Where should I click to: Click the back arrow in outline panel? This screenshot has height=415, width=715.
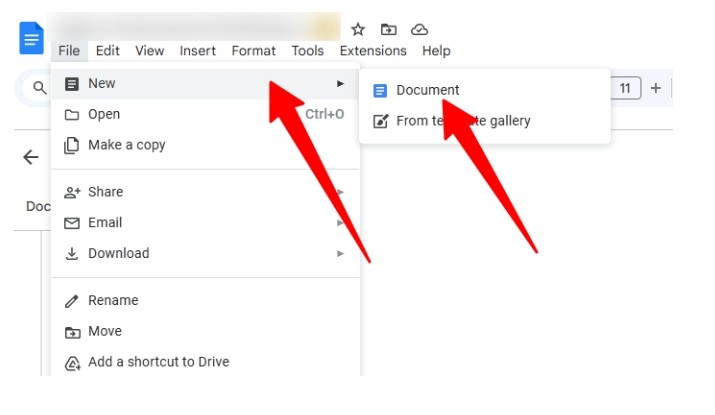(x=31, y=157)
